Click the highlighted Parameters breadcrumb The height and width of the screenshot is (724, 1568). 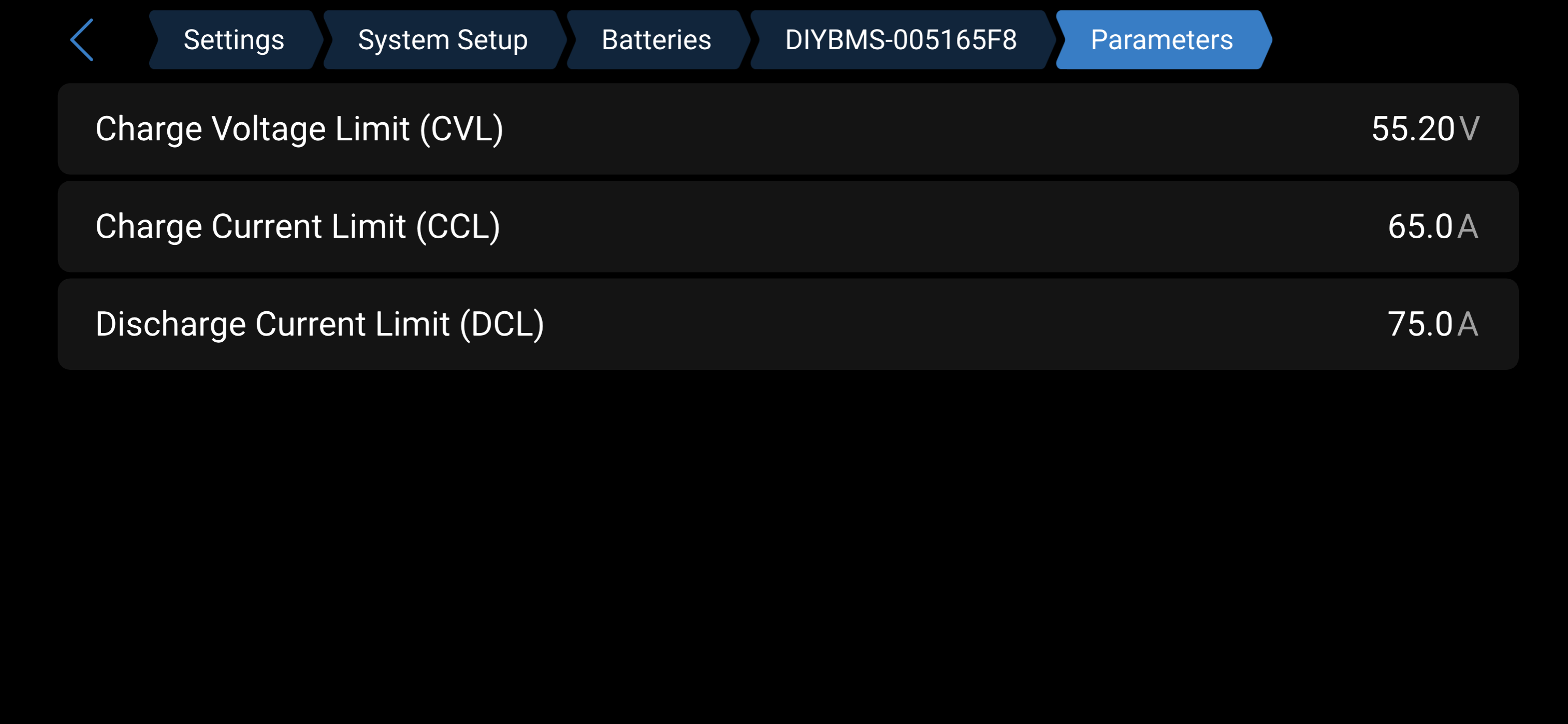pos(1162,40)
